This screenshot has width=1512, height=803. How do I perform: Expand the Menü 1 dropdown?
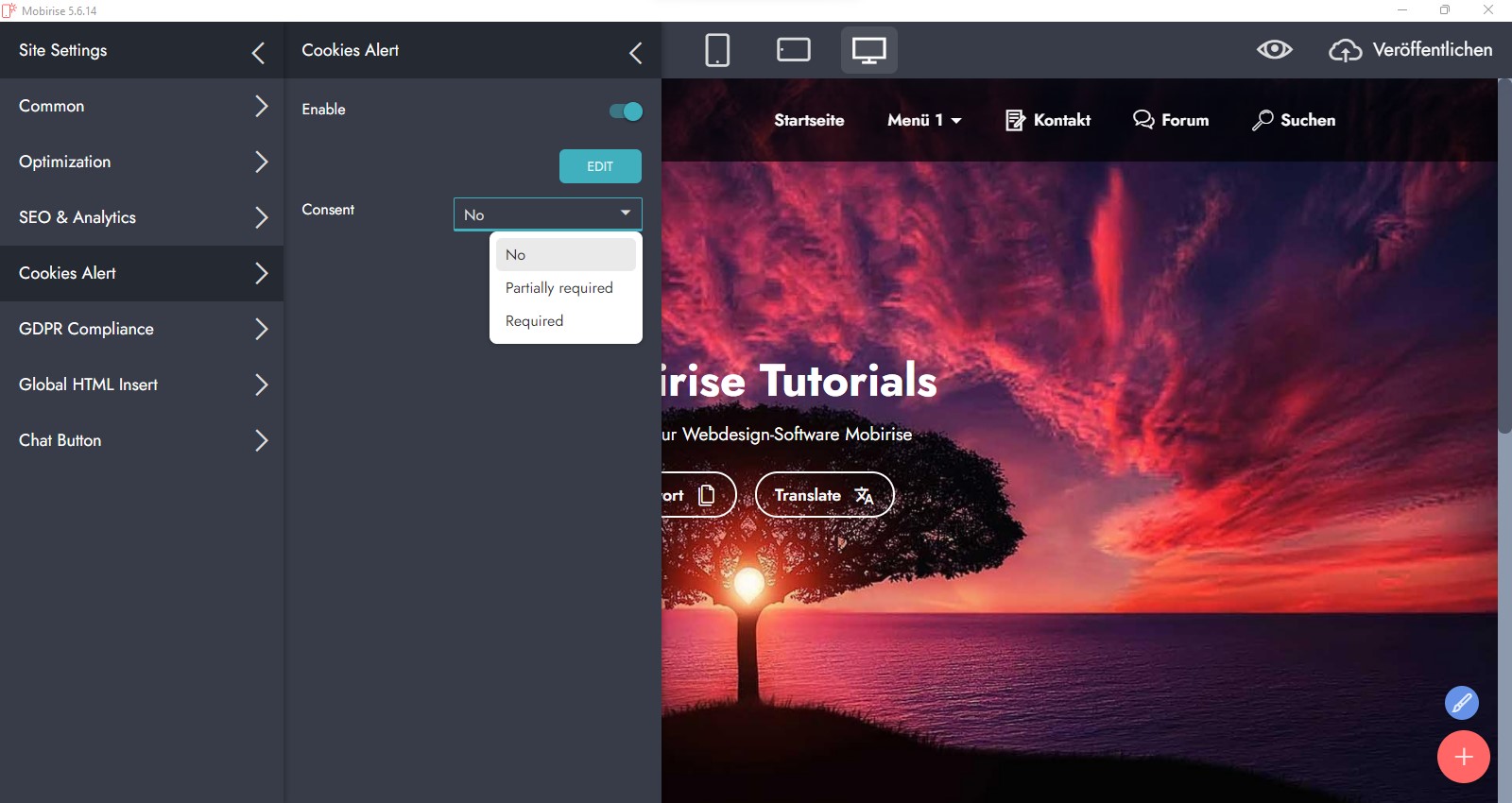(x=923, y=120)
